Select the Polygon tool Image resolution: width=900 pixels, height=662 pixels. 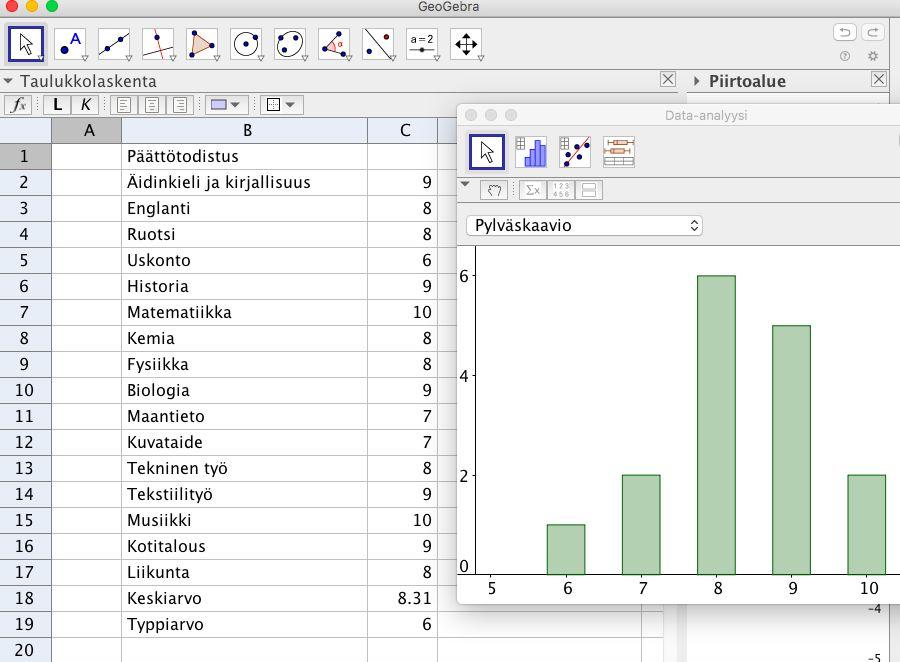pyautogui.click(x=202, y=44)
